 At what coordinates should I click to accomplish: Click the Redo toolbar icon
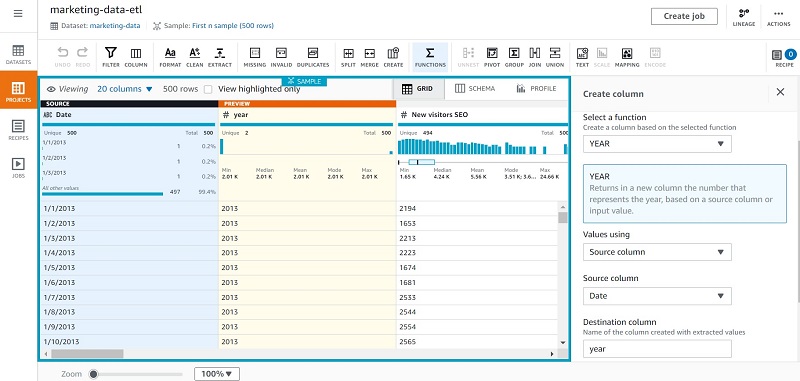(82, 57)
